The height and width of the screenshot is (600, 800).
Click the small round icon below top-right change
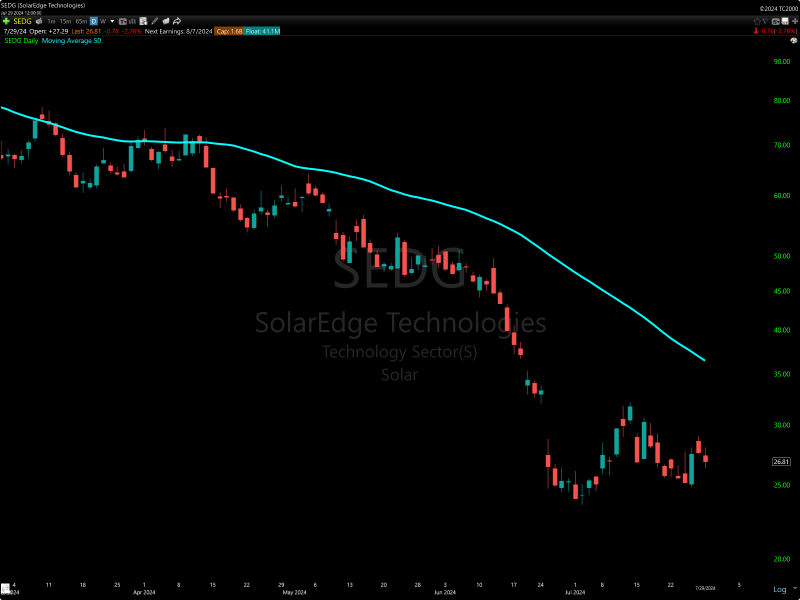pos(794,40)
